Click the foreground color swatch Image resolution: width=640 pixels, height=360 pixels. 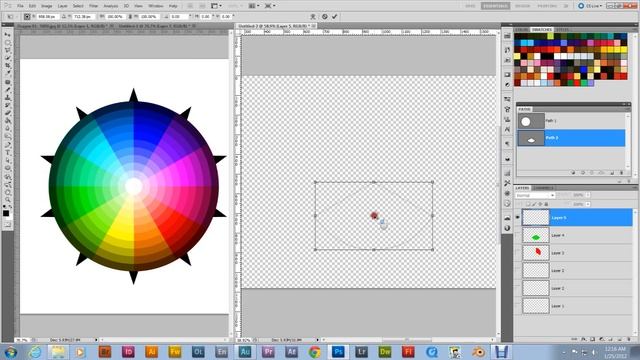coord(6,213)
